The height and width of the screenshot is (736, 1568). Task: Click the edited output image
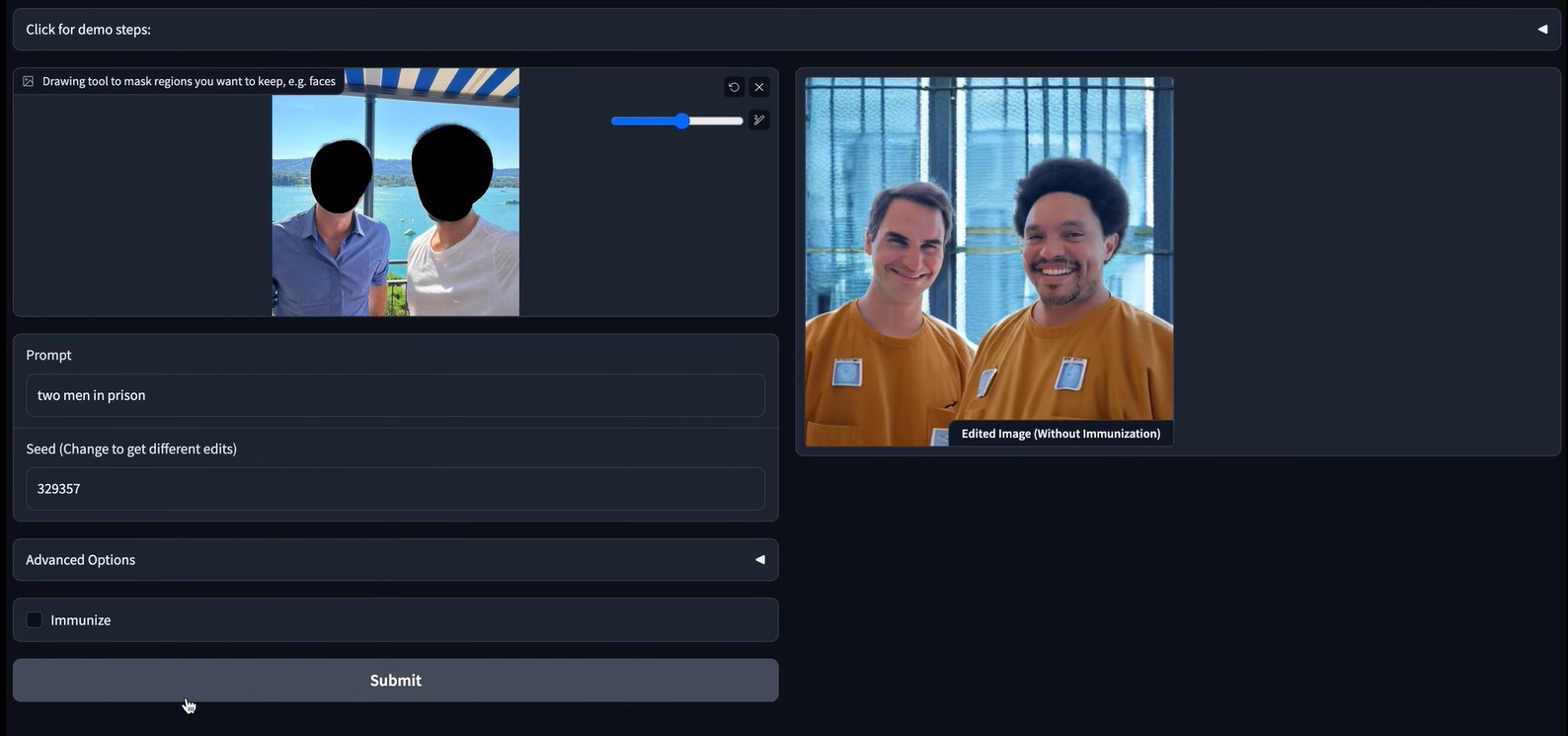(x=989, y=262)
